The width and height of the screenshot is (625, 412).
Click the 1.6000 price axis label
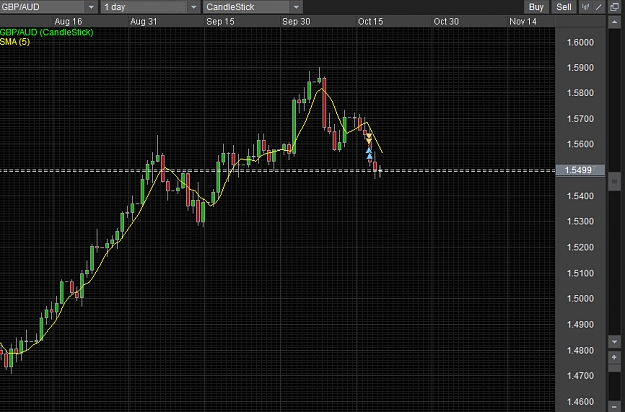pyautogui.click(x=580, y=43)
